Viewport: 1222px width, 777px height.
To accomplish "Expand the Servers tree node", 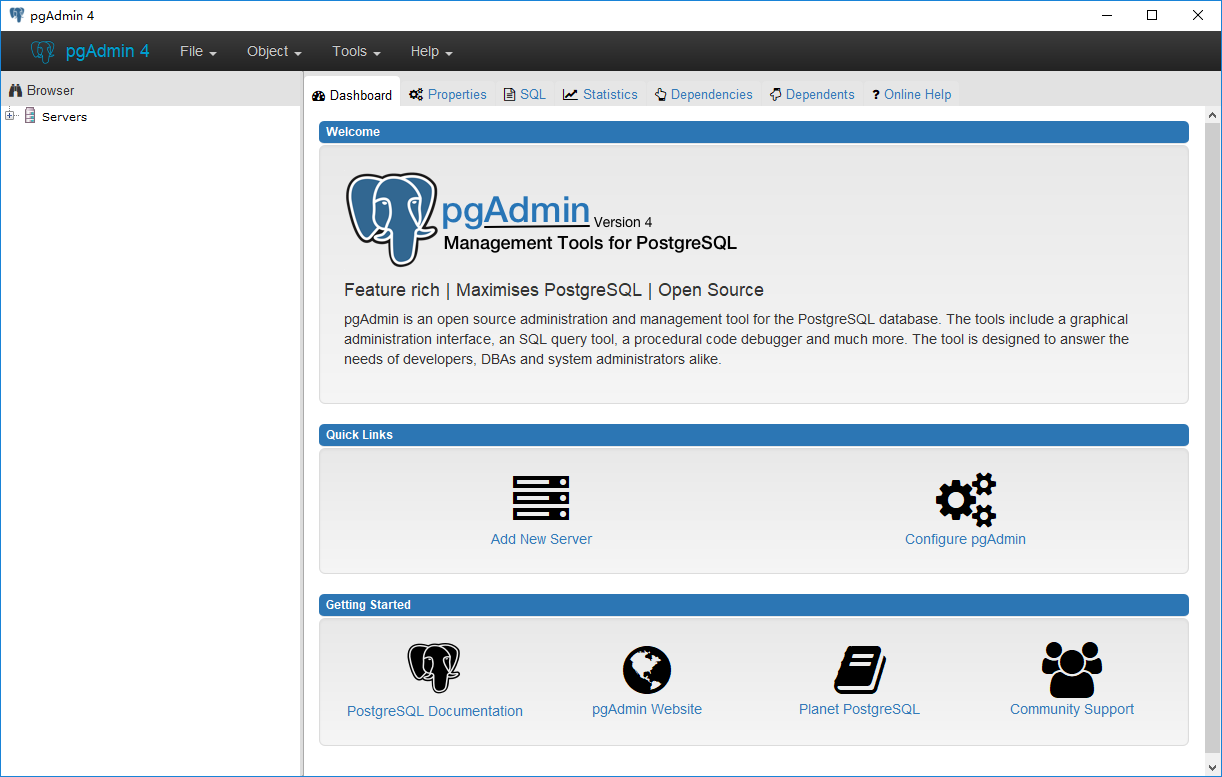I will [x=10, y=116].
